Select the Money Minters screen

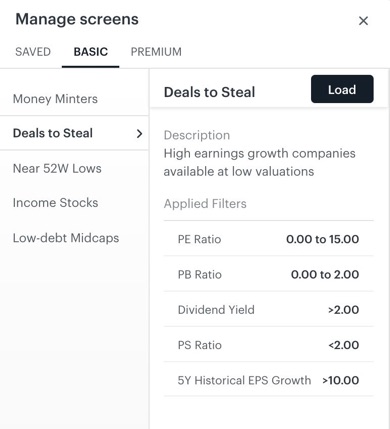(74, 99)
